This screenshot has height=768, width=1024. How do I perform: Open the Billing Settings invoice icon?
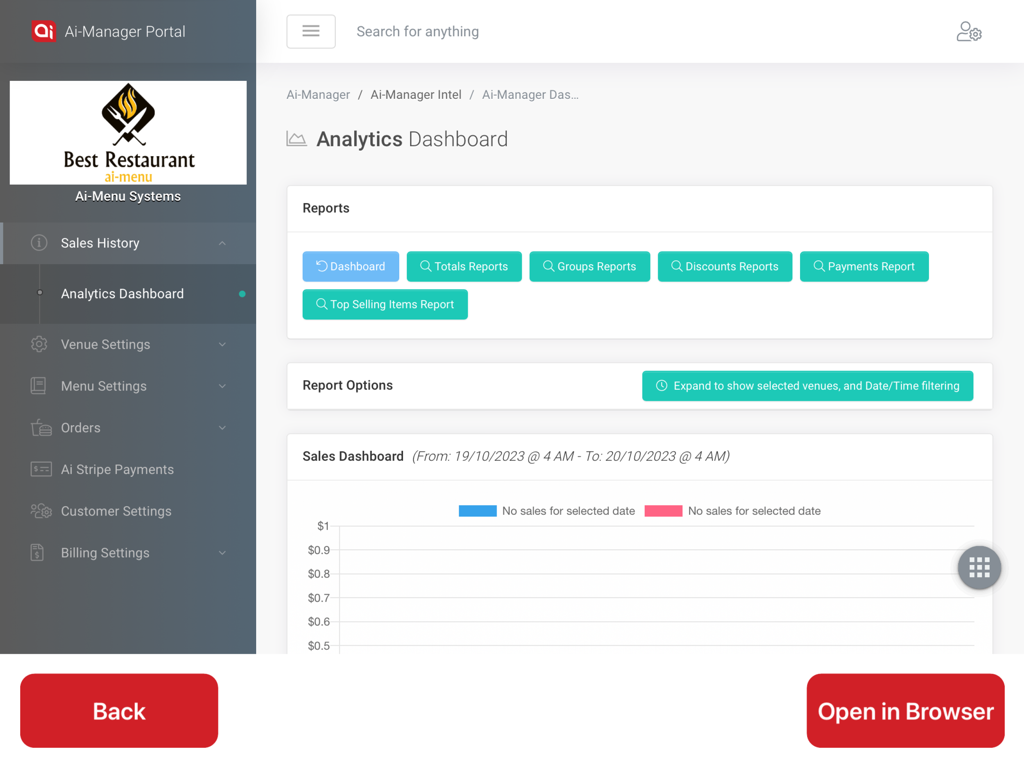click(x=39, y=552)
